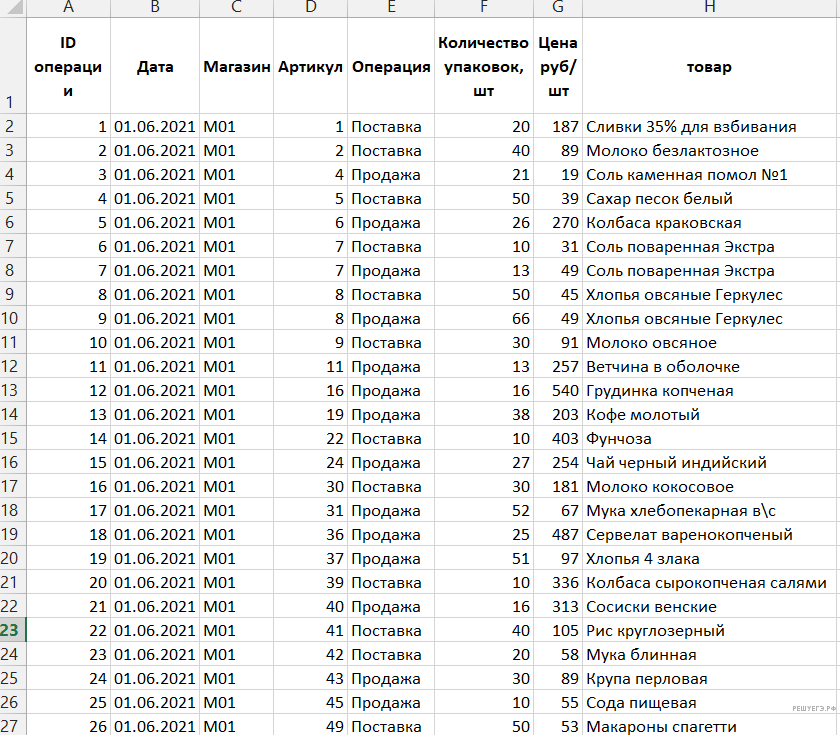Select the 'Фунчоза' cell
840x735 pixels.
620,439
